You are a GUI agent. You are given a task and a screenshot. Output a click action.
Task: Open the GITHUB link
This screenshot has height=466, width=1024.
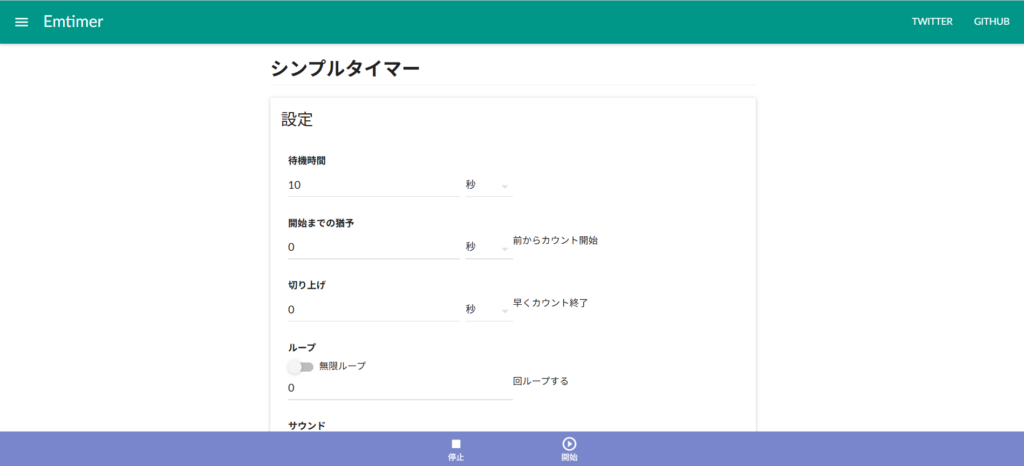pyautogui.click(x=992, y=22)
